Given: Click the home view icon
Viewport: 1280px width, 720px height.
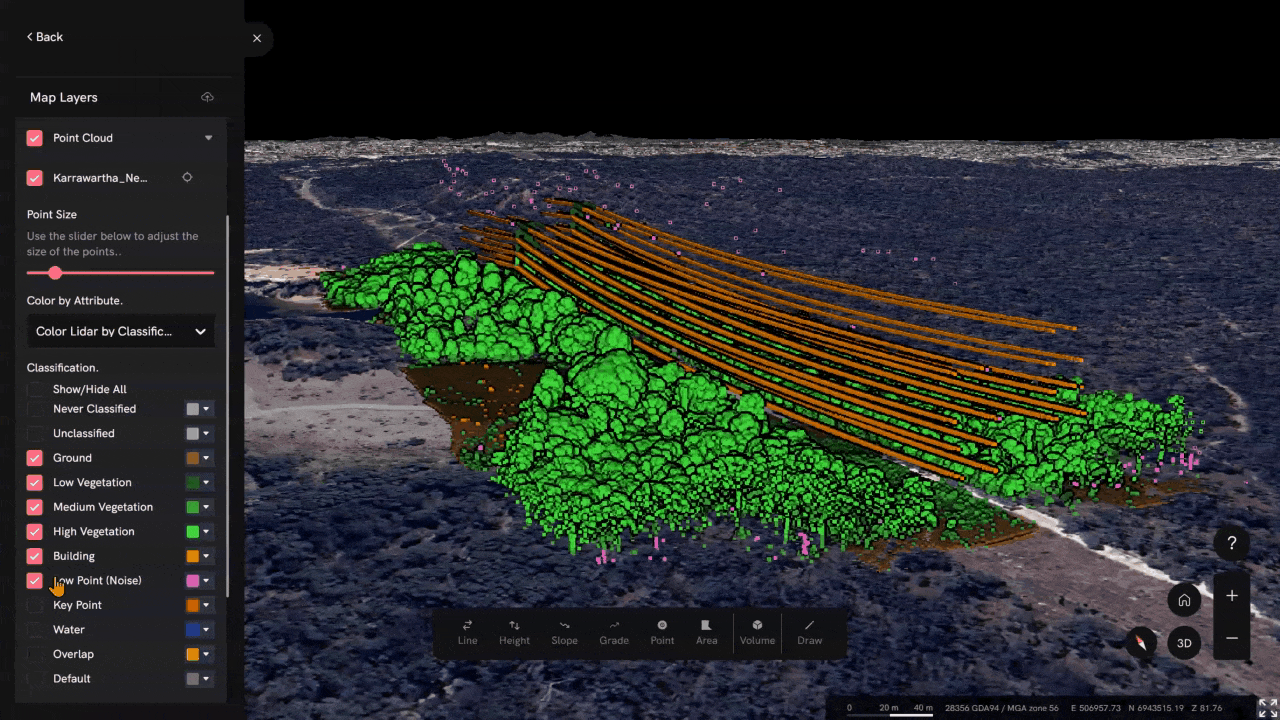Looking at the screenshot, I should tap(1184, 600).
